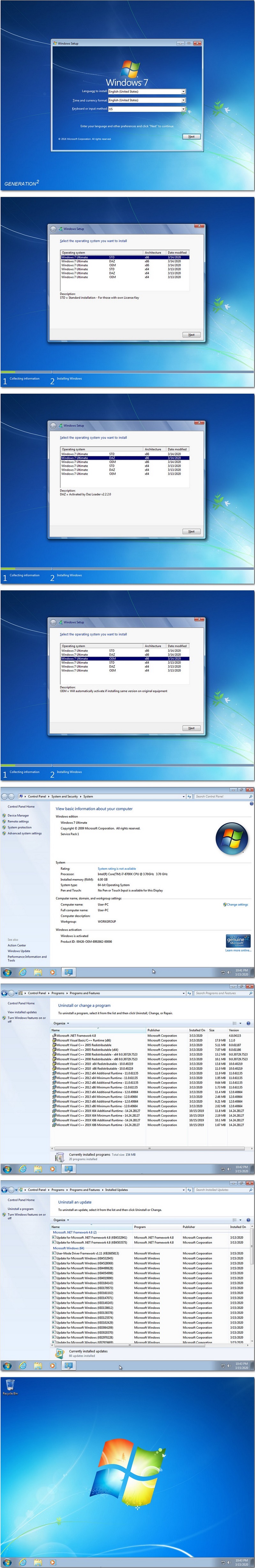Screen dimensions: 255x1568
Task: Click System and Security breadcrumb
Action: pyautogui.click(x=64, y=796)
